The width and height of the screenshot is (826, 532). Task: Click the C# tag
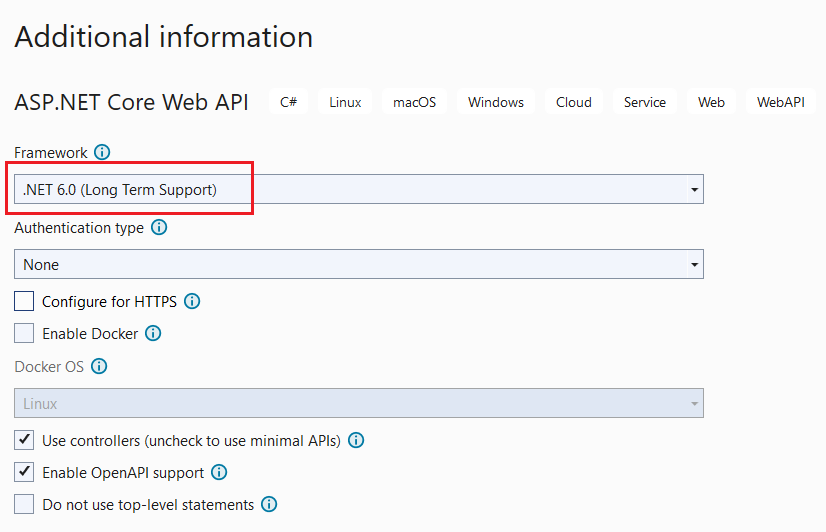pos(288,102)
